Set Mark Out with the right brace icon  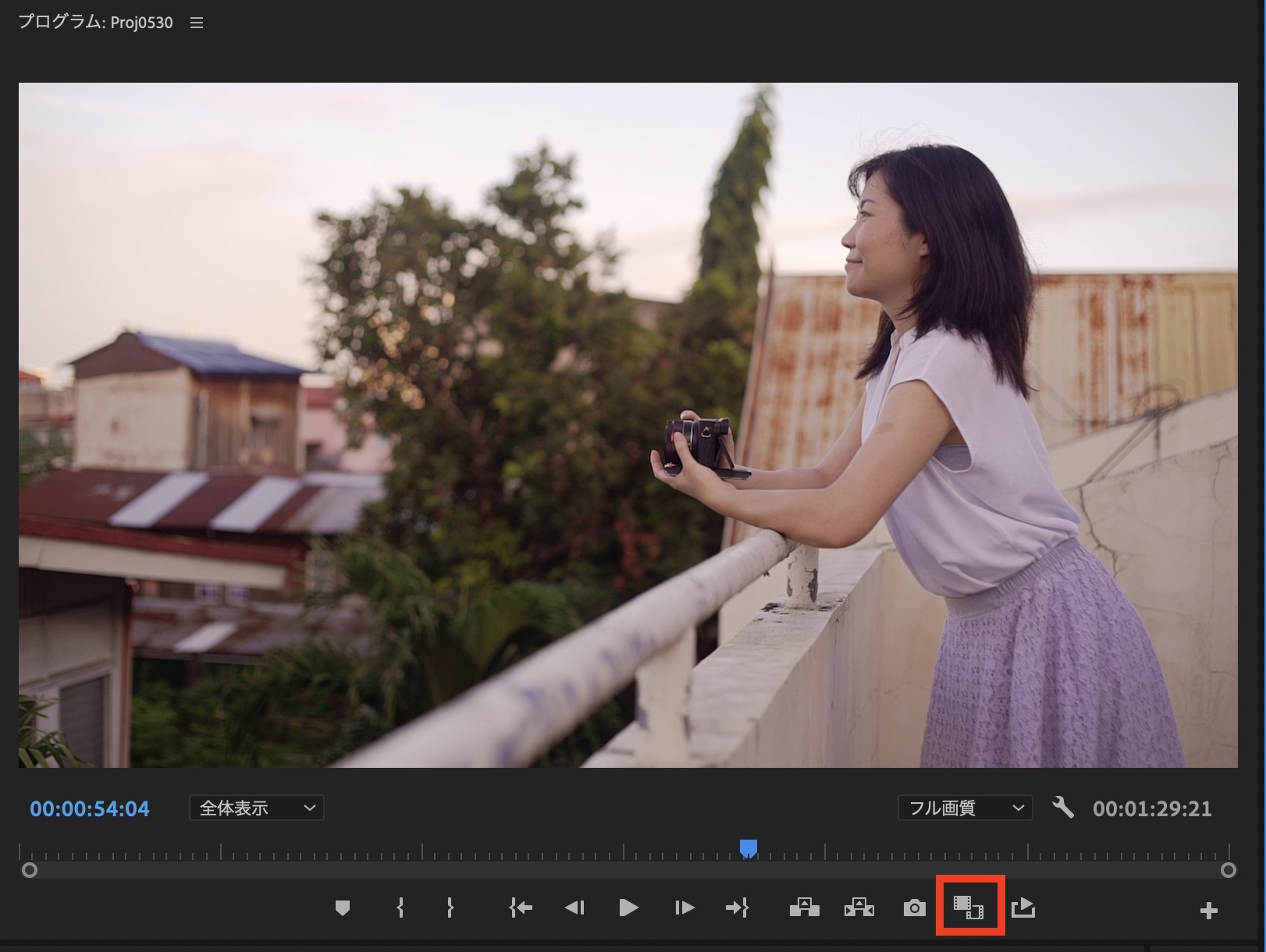[450, 908]
